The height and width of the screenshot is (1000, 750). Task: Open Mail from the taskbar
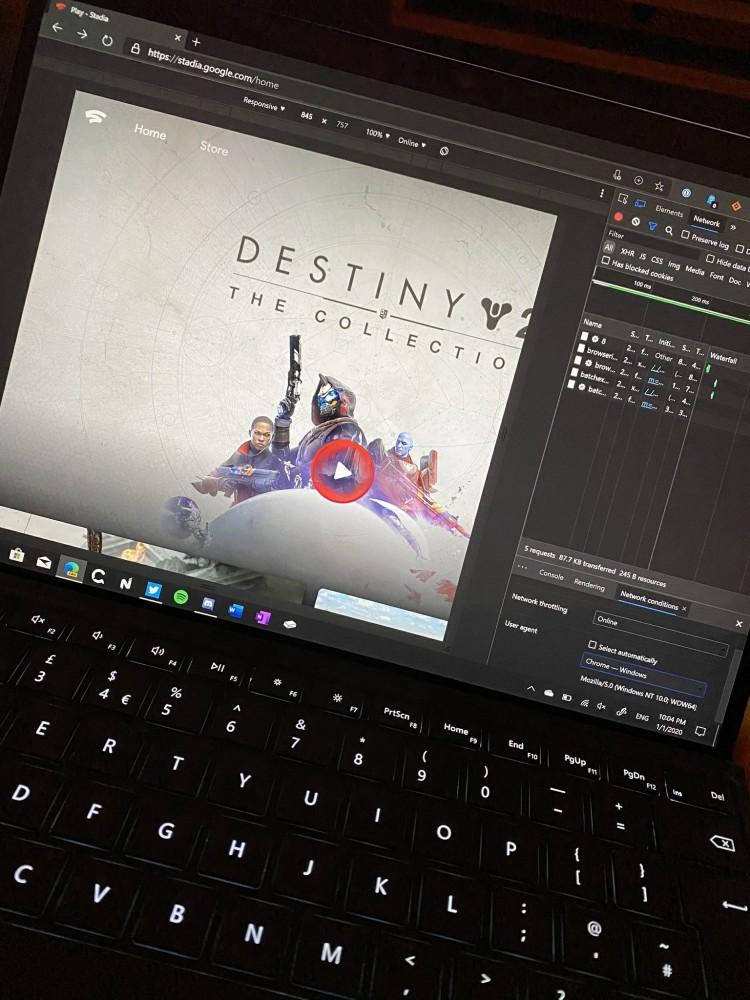click(x=43, y=562)
